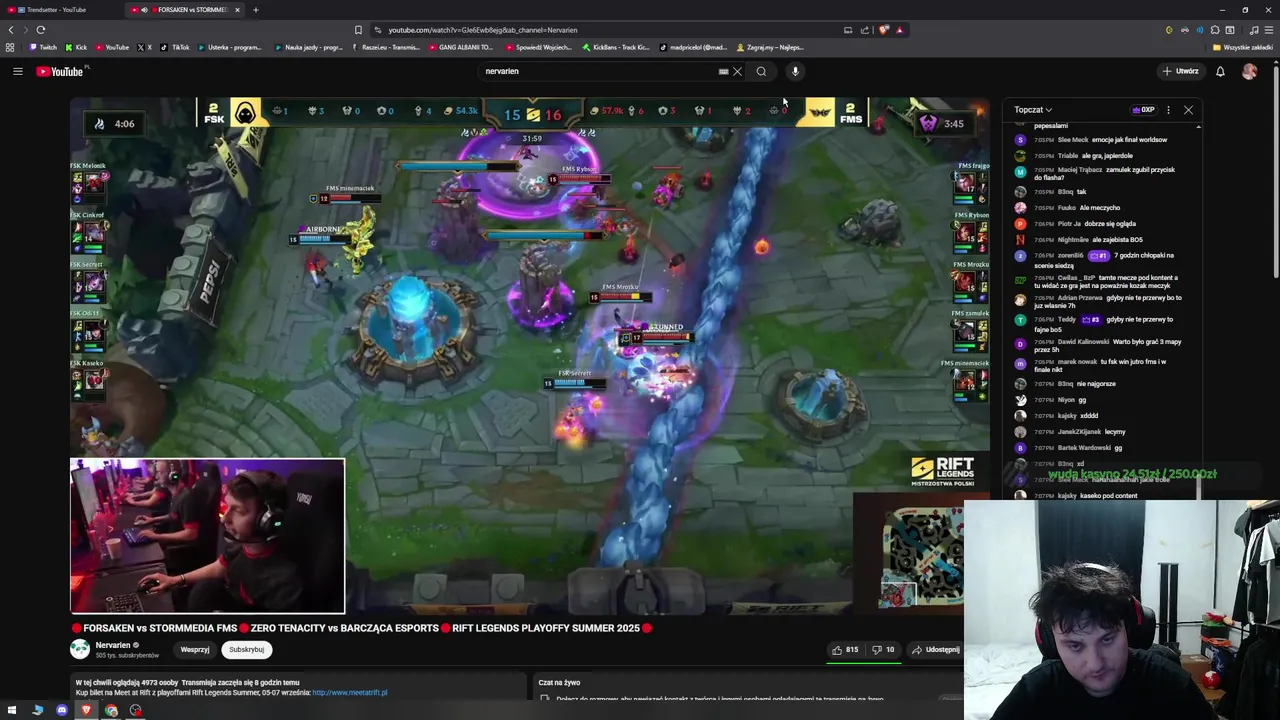
Task: Click the #1 member badge beside zoren8i6
Action: coord(1099,256)
